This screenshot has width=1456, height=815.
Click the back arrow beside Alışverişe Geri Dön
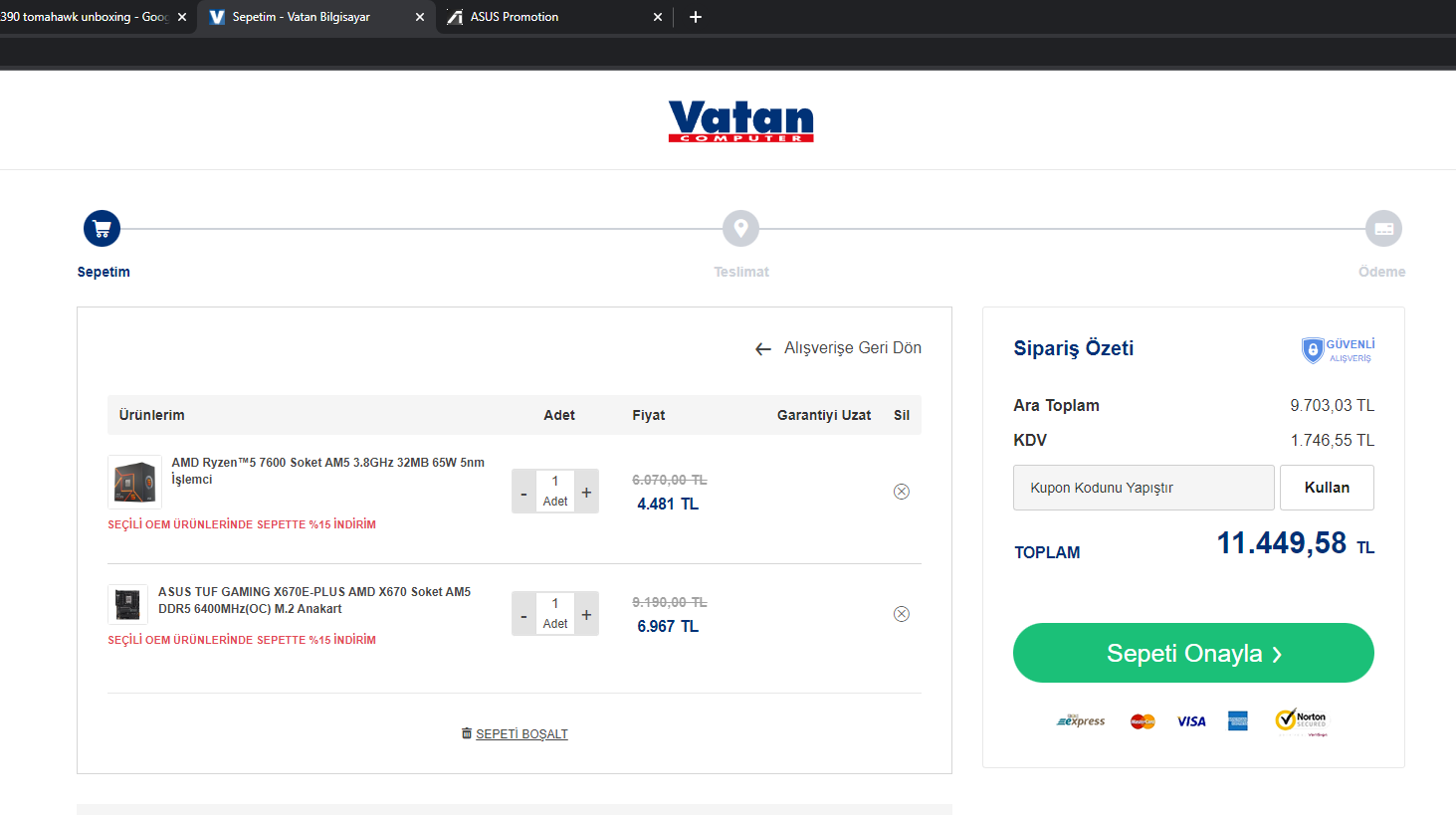pyautogui.click(x=763, y=349)
